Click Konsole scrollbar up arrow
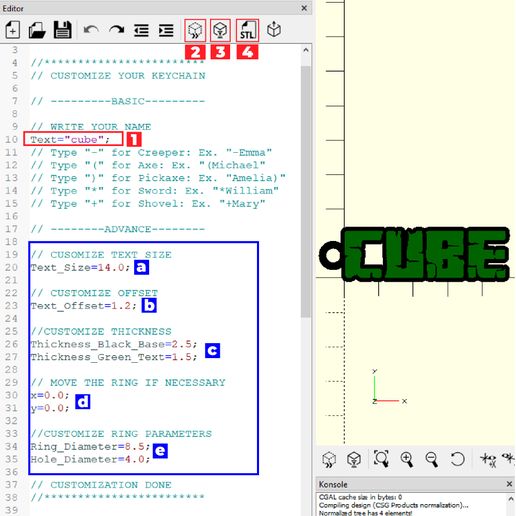 511,499
